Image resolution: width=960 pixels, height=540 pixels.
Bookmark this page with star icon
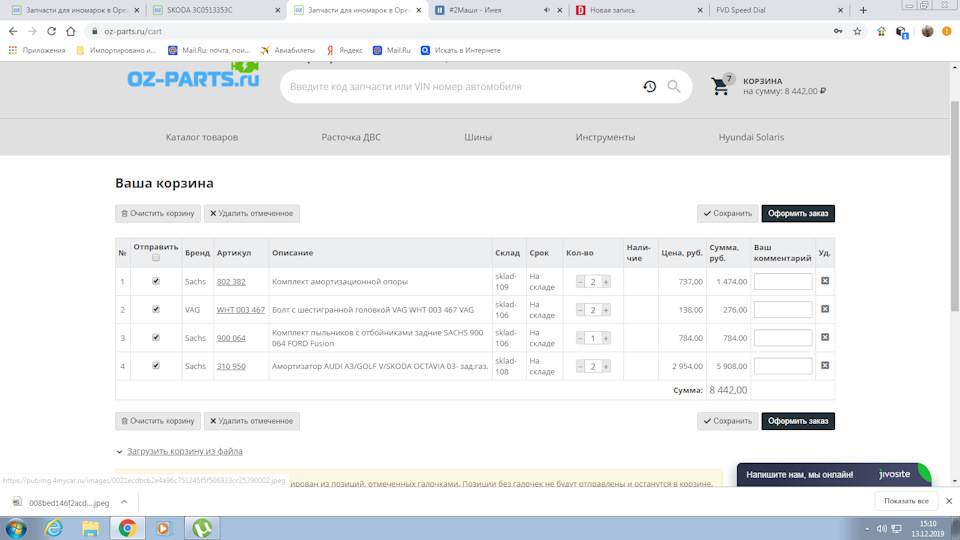click(857, 31)
